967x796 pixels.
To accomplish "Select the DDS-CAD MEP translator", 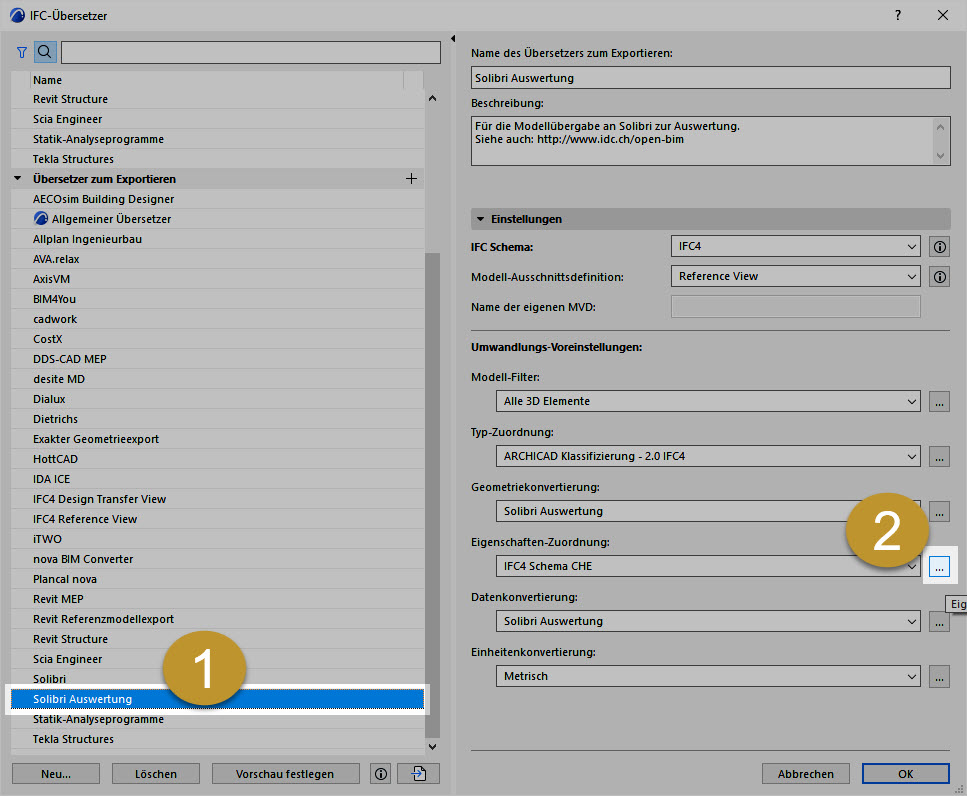I will pyautogui.click(x=217, y=359).
